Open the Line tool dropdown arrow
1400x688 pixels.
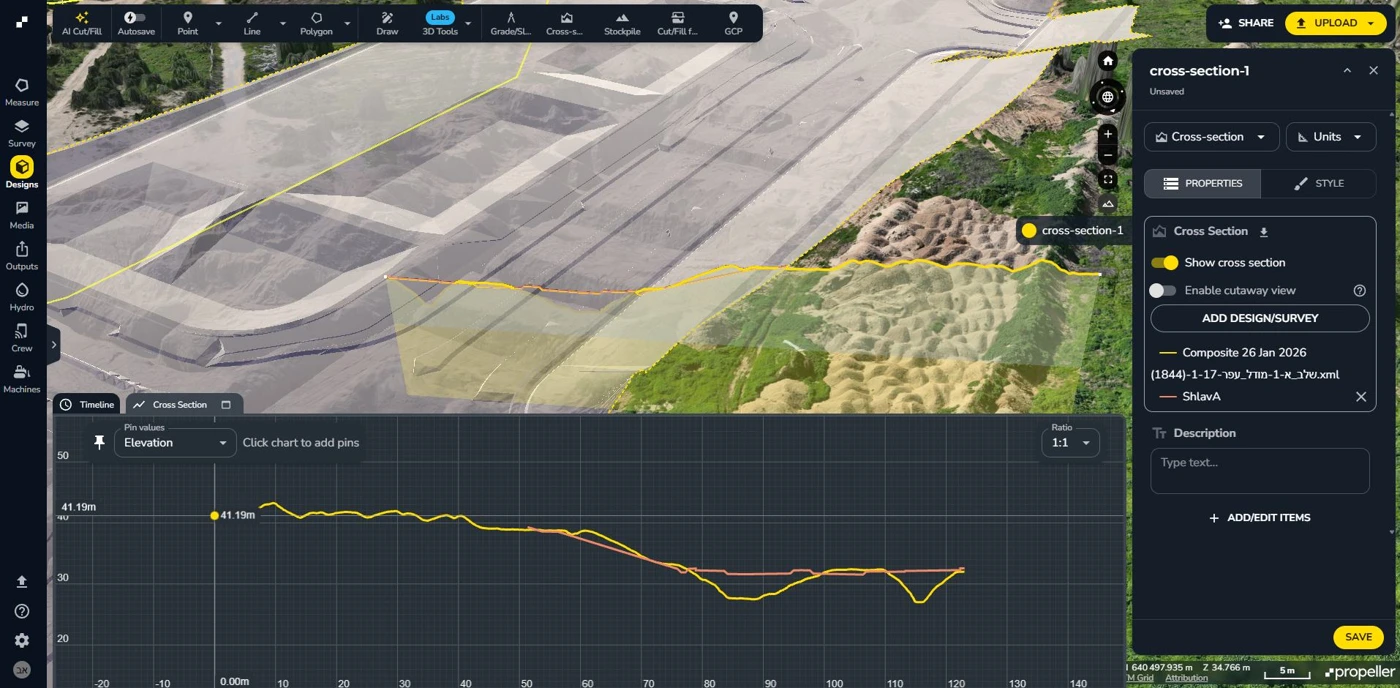(x=283, y=23)
